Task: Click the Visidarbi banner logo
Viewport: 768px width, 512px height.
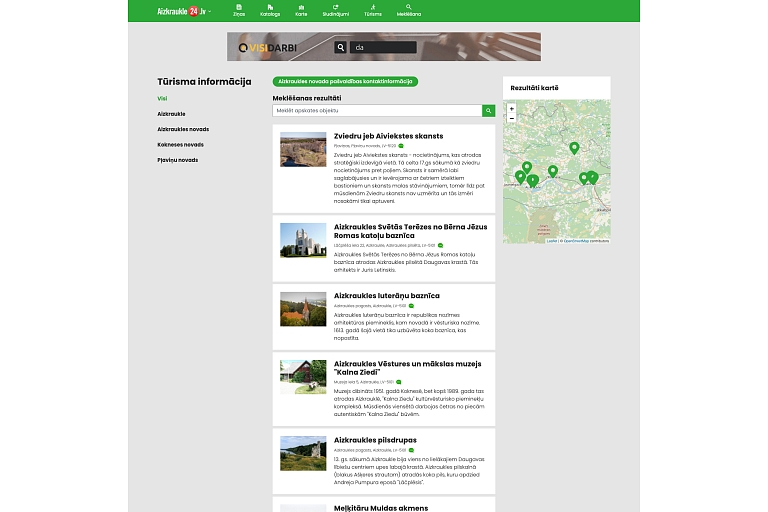Action: coord(267,48)
